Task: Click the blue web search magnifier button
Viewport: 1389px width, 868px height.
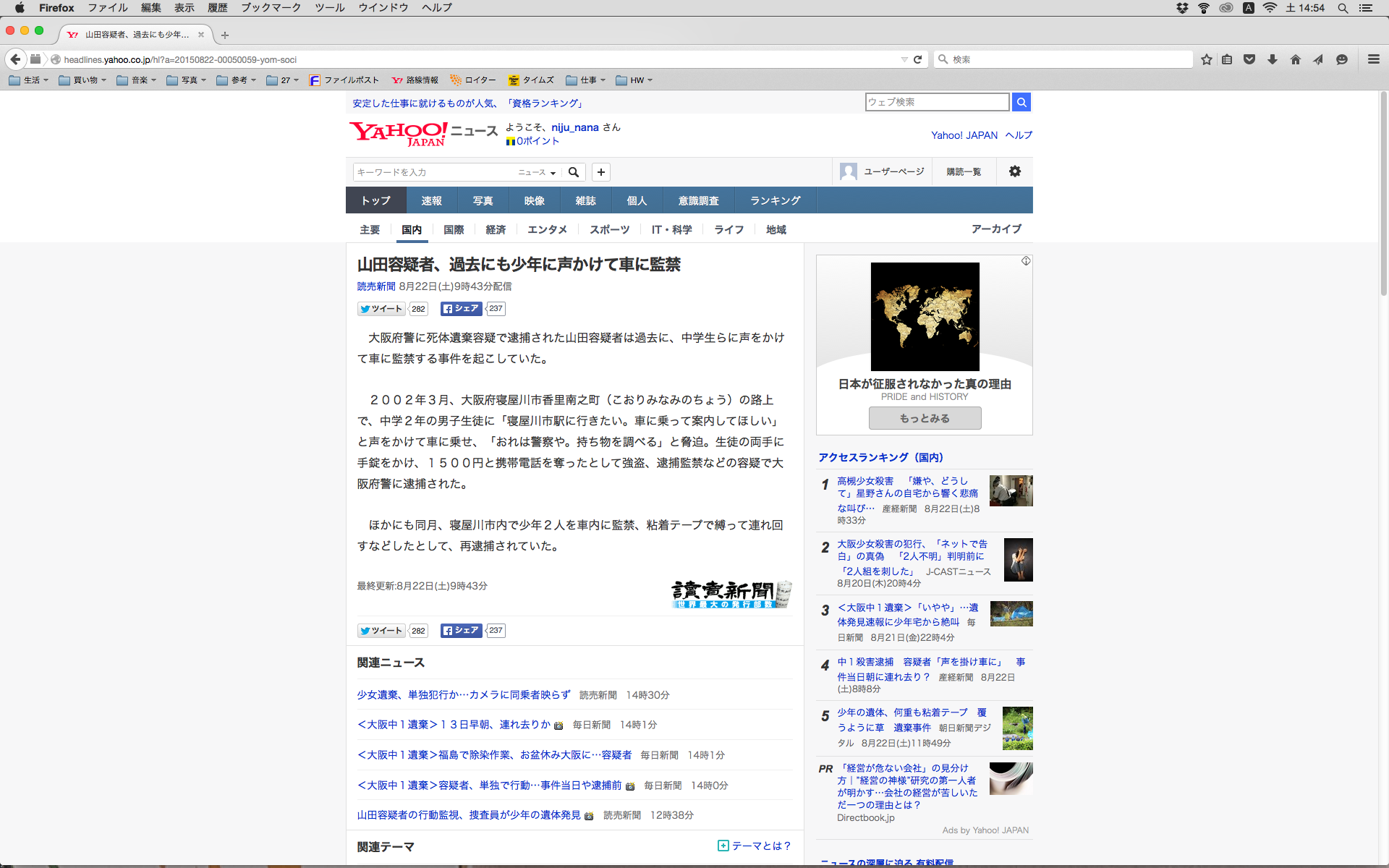Action: tap(1021, 102)
